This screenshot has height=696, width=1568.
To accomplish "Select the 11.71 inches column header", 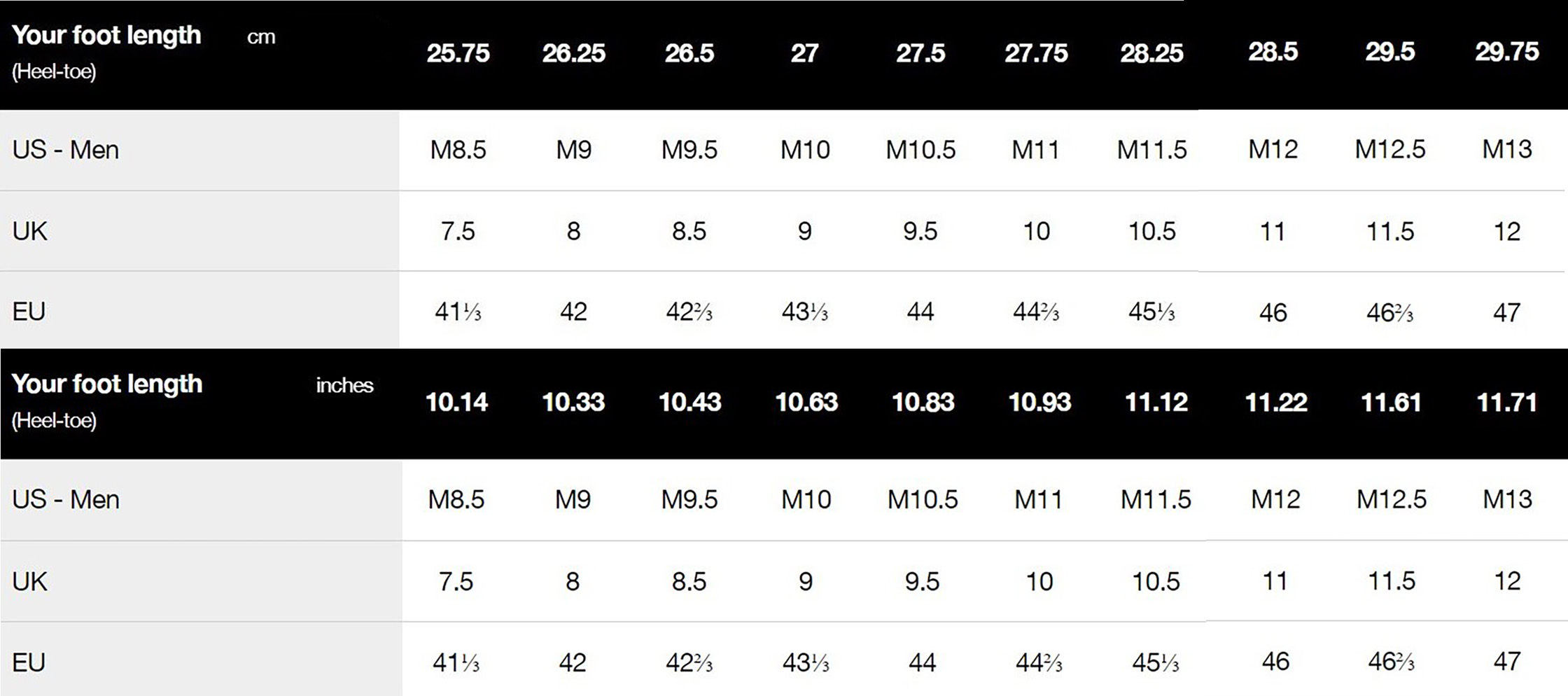I will pos(1506,403).
